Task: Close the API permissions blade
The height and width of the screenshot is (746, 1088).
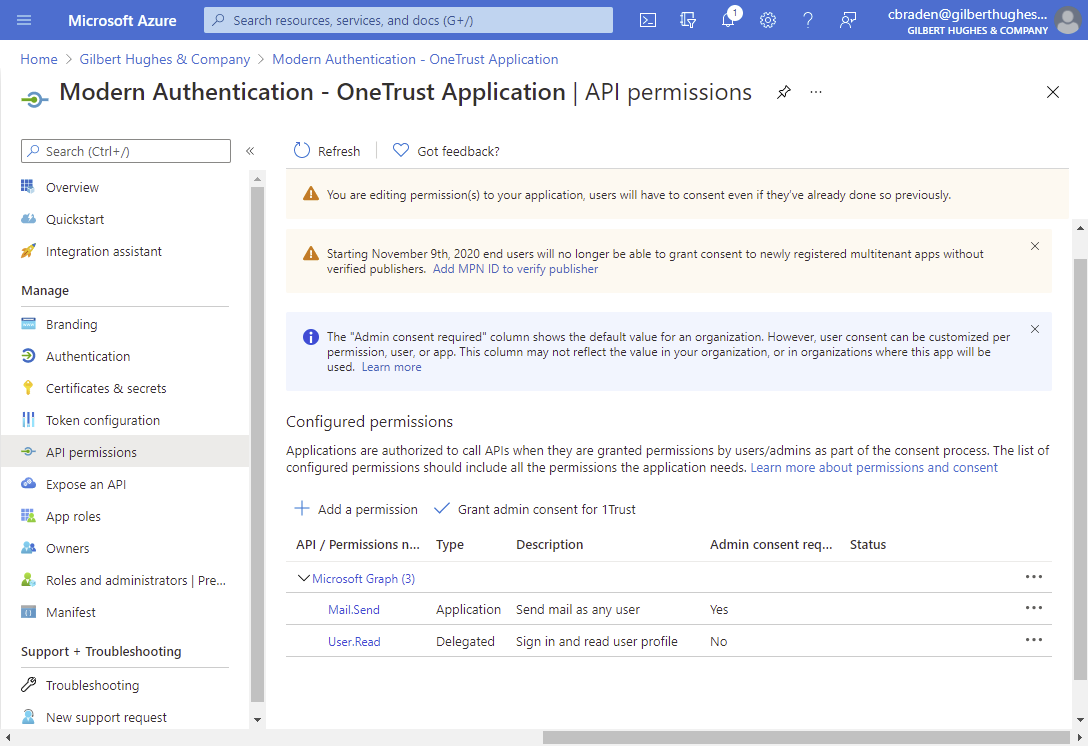Action: [1053, 92]
